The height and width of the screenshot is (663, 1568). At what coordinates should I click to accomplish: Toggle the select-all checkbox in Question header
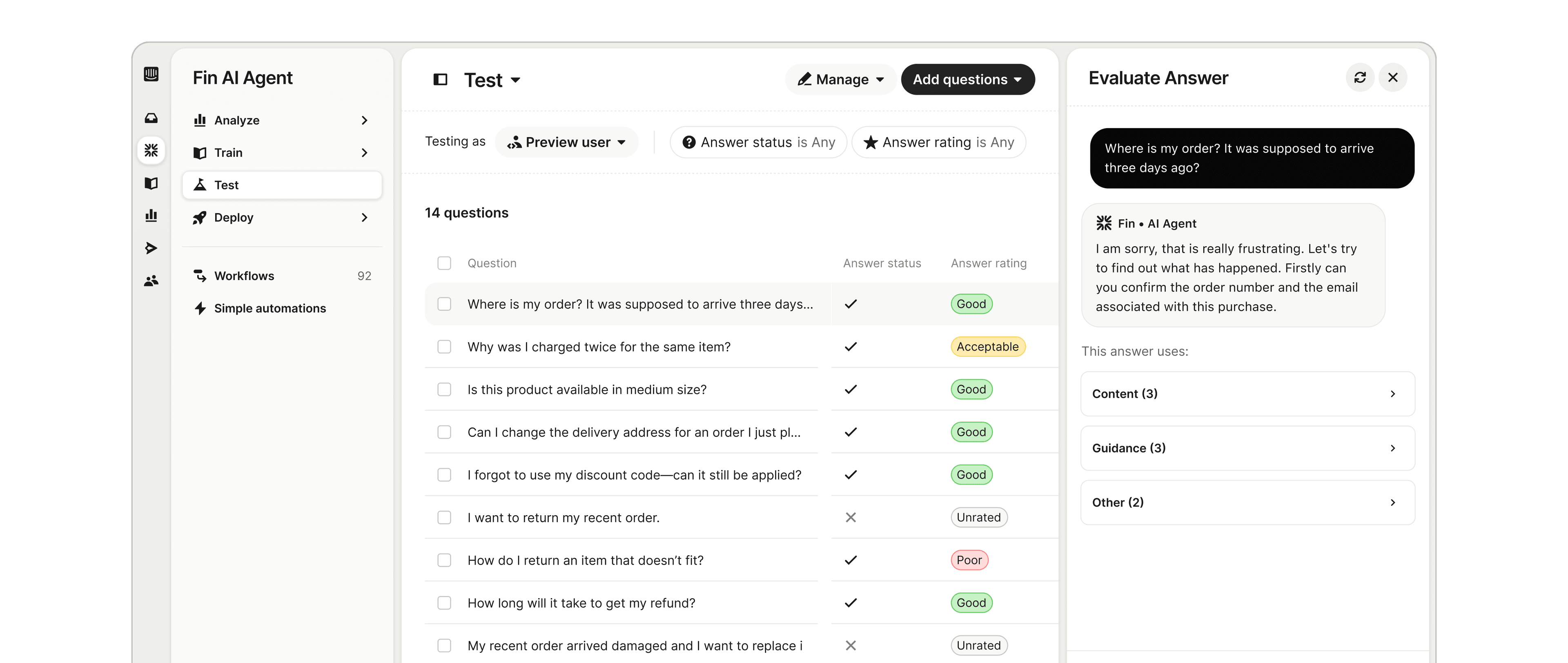tap(444, 263)
